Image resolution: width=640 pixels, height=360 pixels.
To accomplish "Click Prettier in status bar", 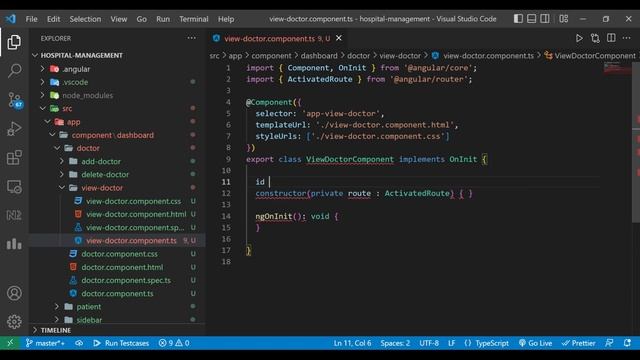I will [578, 343].
